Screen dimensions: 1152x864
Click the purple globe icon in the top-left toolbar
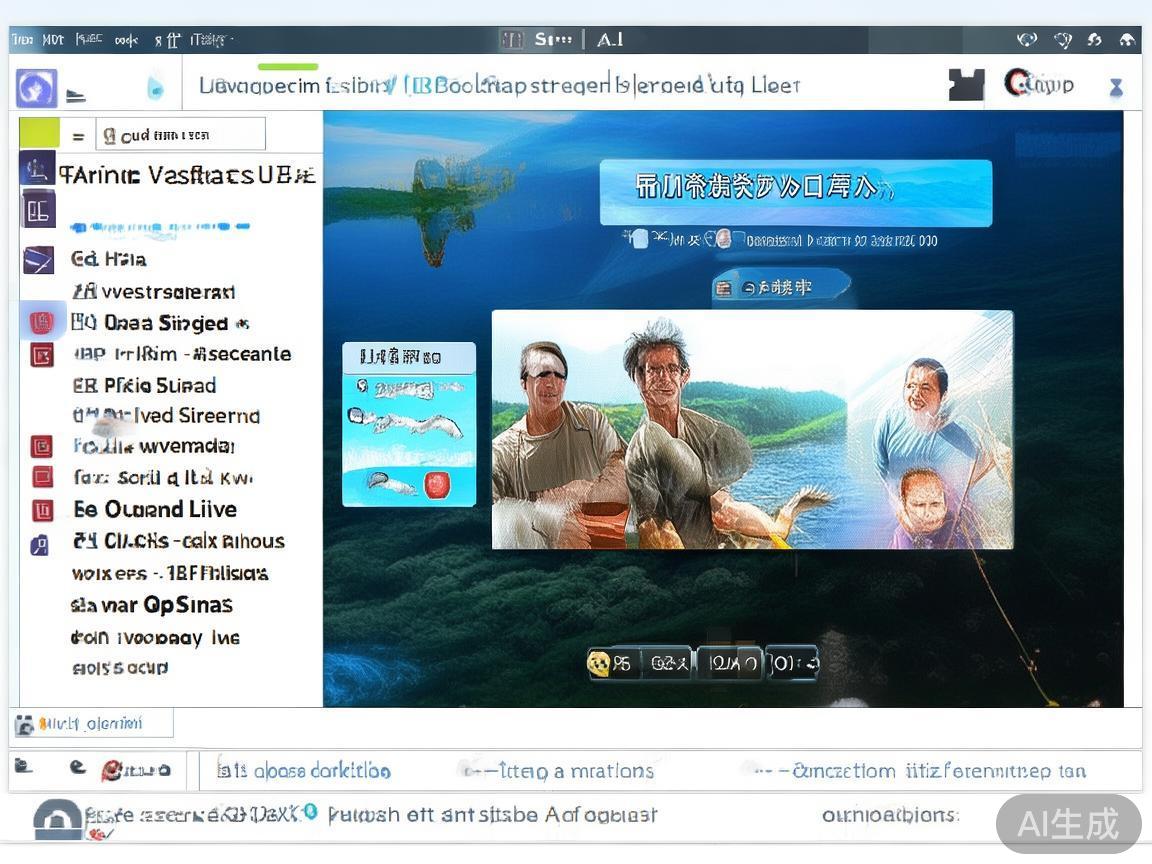click(36, 88)
